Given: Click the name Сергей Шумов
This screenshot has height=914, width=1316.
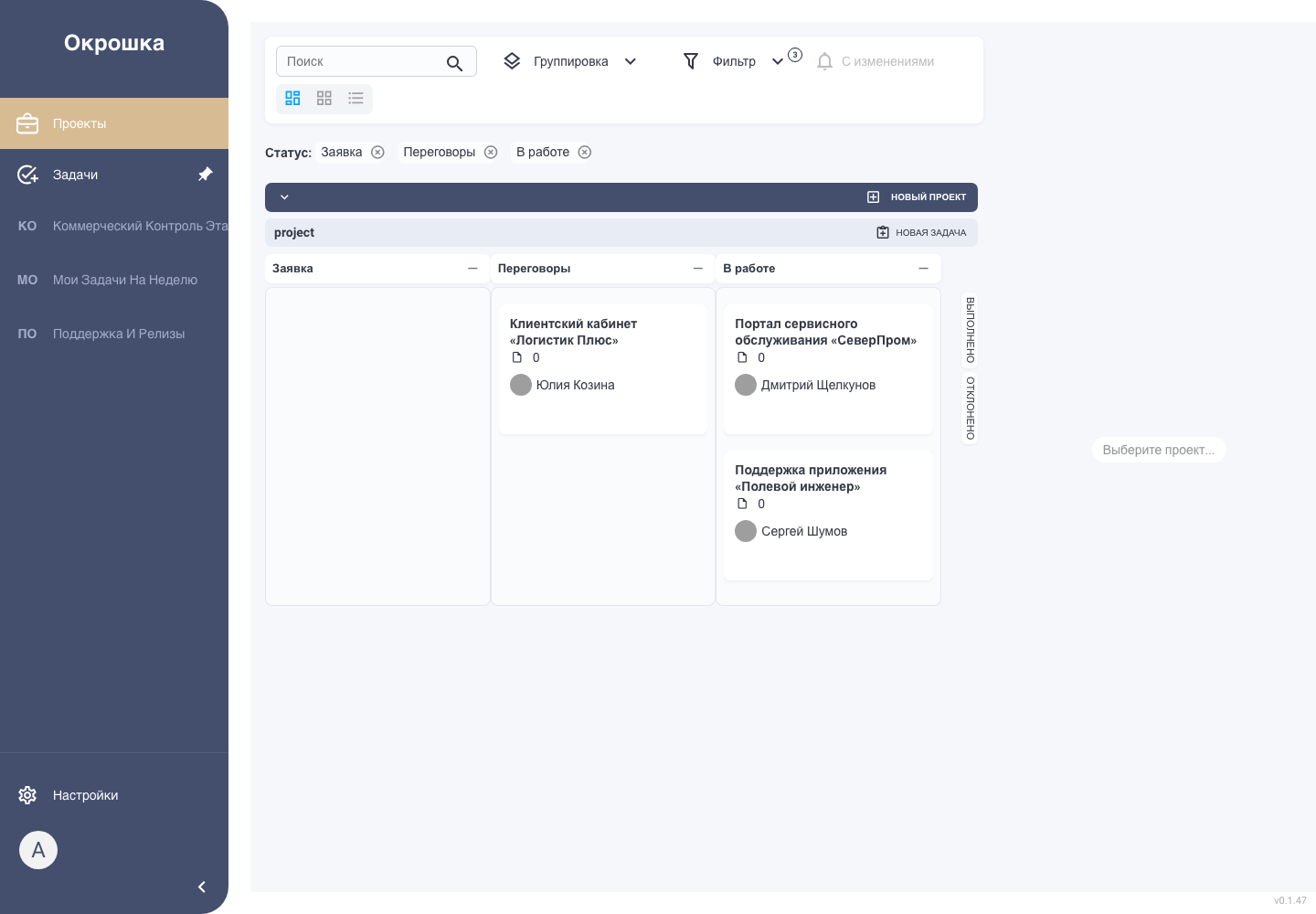Looking at the screenshot, I should pyautogui.click(x=804, y=531).
